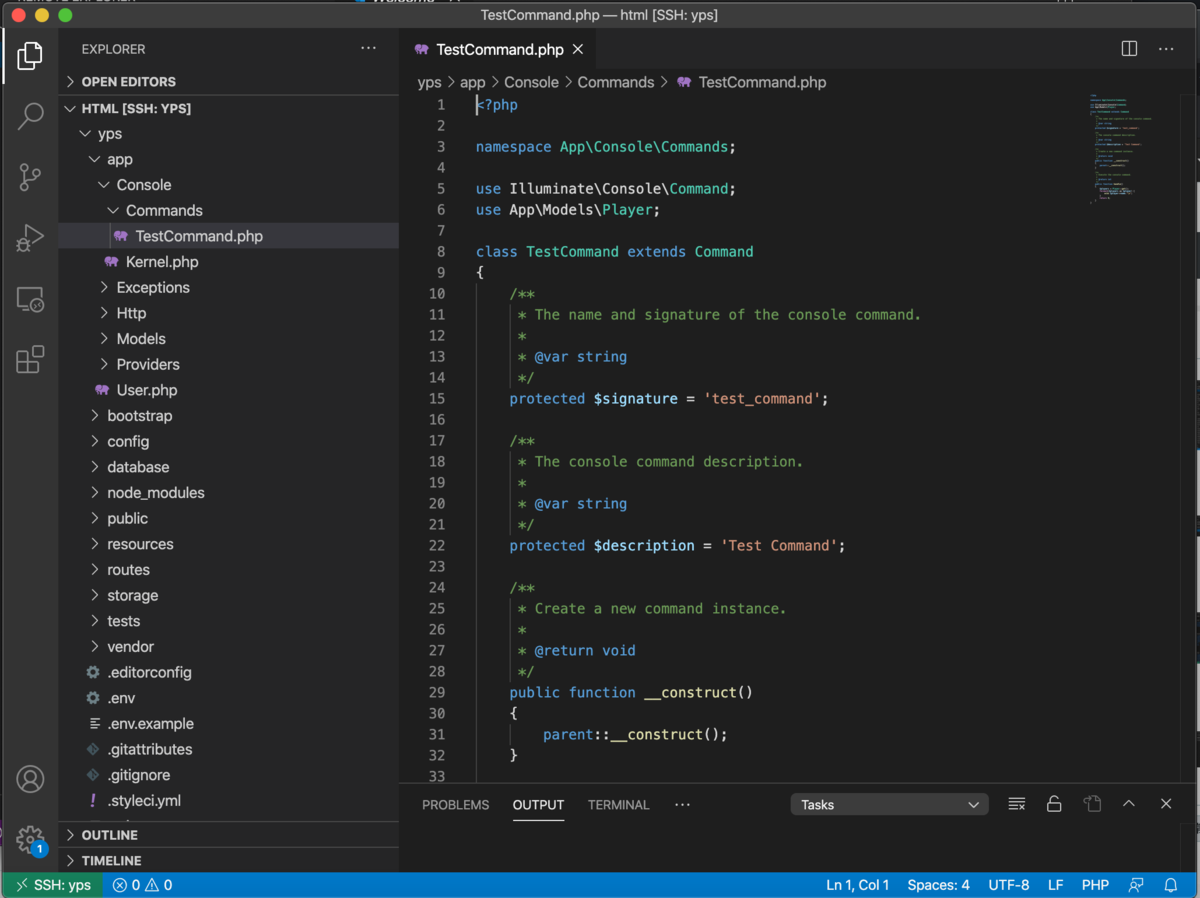This screenshot has width=1200, height=898.
Task: Collapse the app folder
Action: (228, 159)
